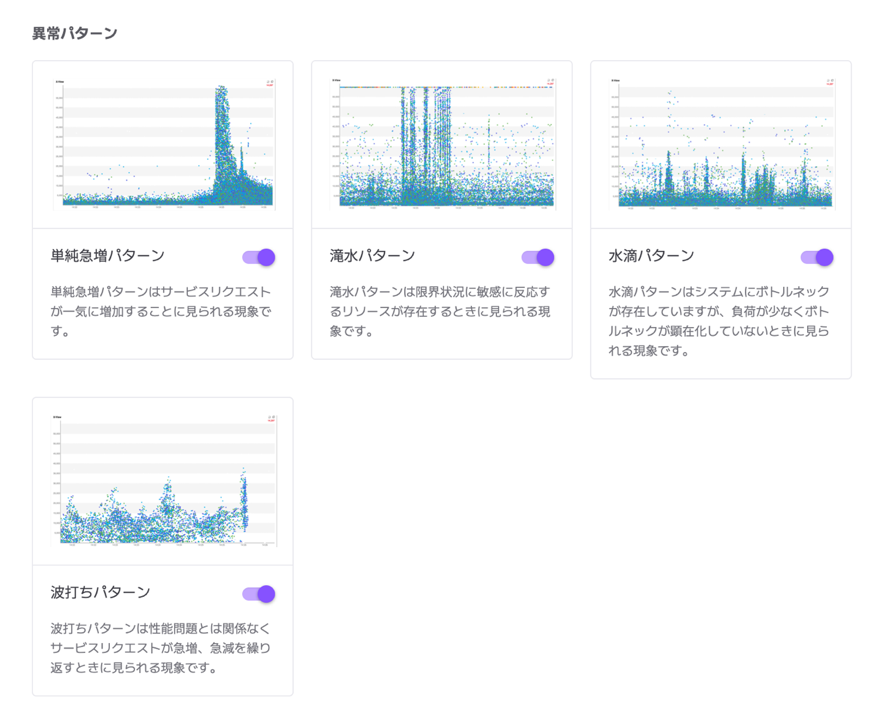Image resolution: width=887 pixels, height=725 pixels.
Task: Click the 波打ちパターン description paragraph
Action: point(161,648)
